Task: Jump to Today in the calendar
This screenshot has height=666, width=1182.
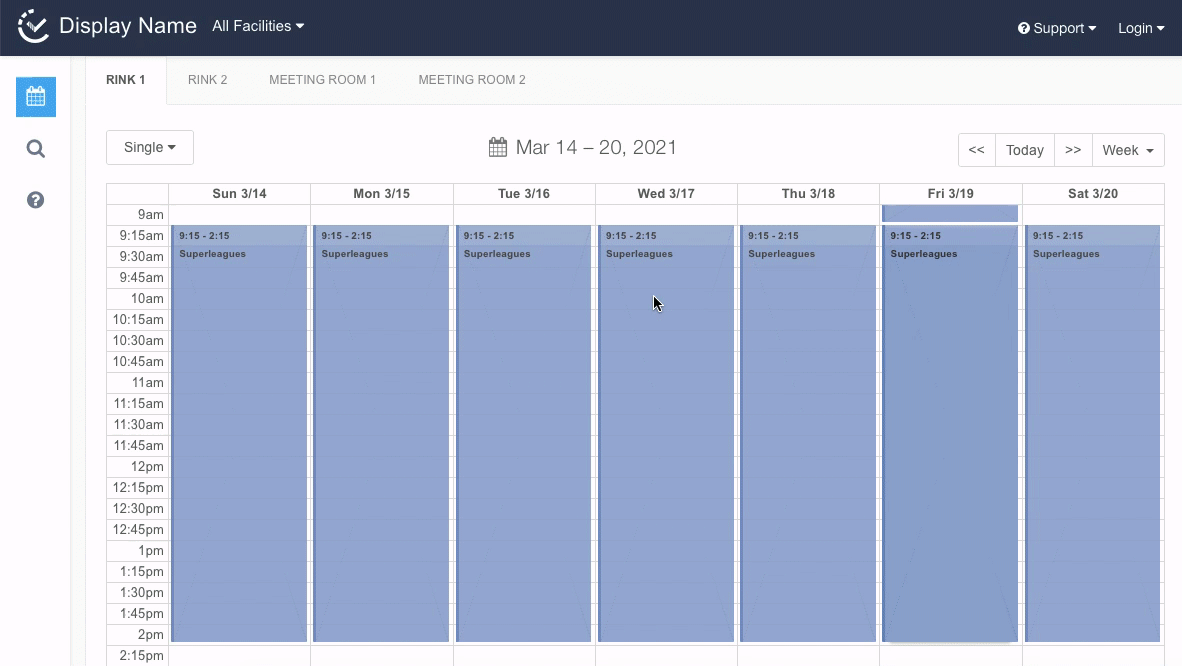Action: [x=1024, y=150]
